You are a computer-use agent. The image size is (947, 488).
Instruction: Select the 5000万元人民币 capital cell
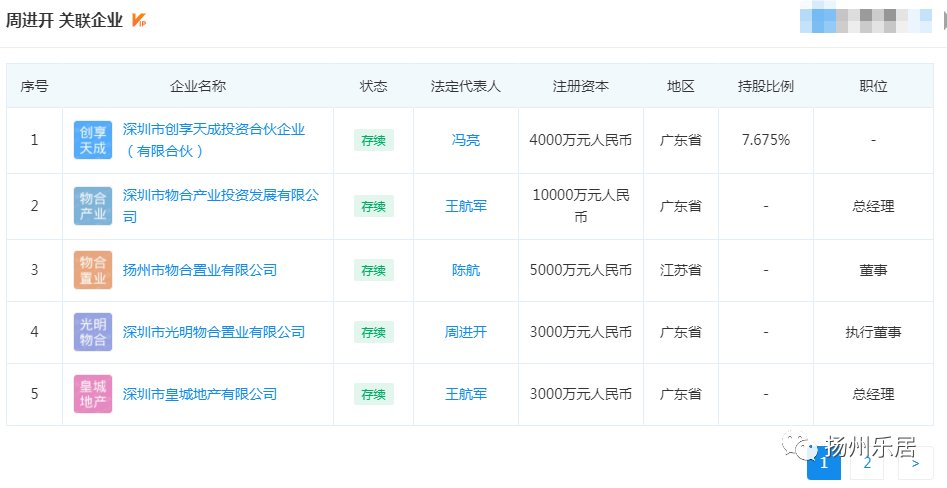[580, 270]
